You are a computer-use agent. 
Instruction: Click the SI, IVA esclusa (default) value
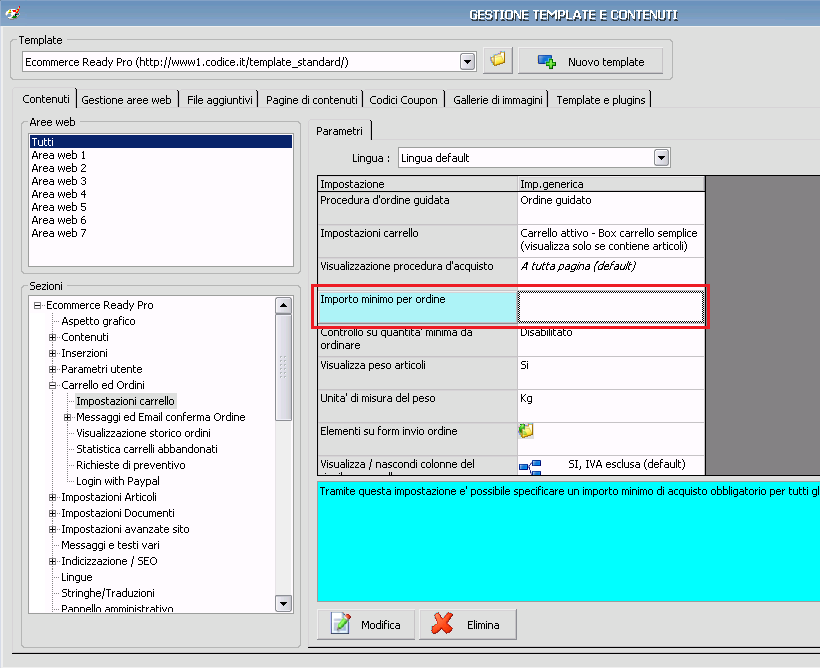[627, 464]
